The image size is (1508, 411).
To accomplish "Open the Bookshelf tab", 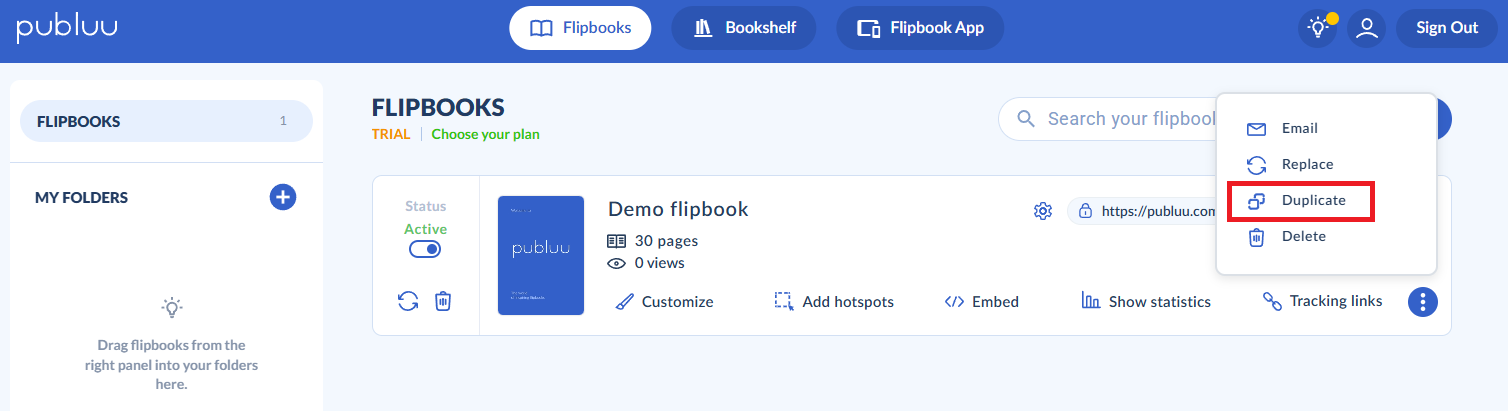I will point(744,28).
